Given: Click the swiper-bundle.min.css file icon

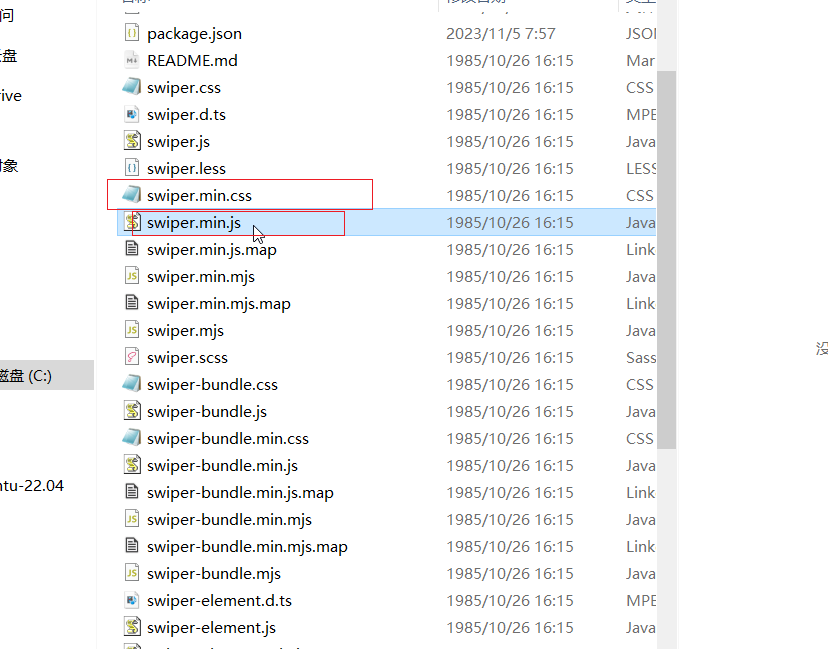Looking at the screenshot, I should [132, 438].
